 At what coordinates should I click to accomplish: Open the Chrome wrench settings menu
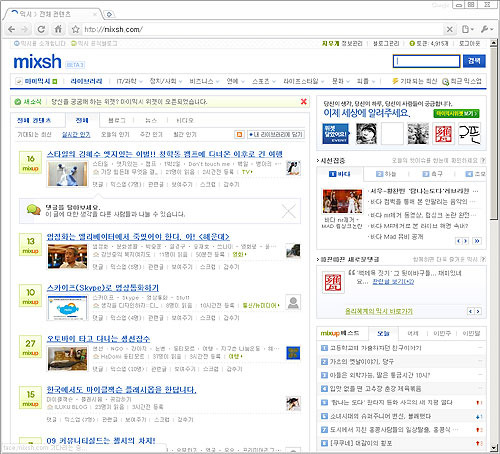pyautogui.click(x=487, y=29)
